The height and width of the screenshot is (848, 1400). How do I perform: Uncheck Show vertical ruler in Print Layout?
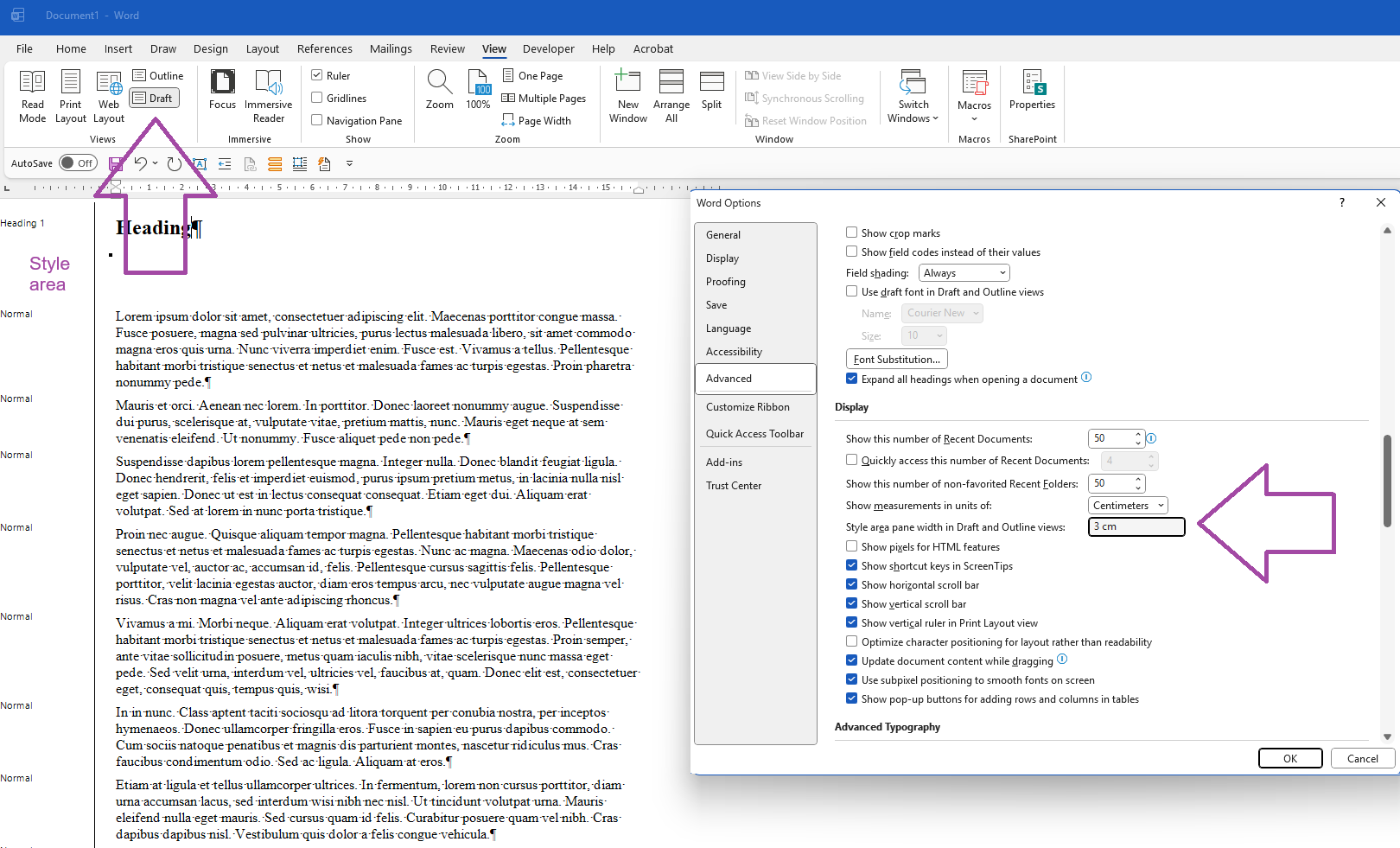852,622
